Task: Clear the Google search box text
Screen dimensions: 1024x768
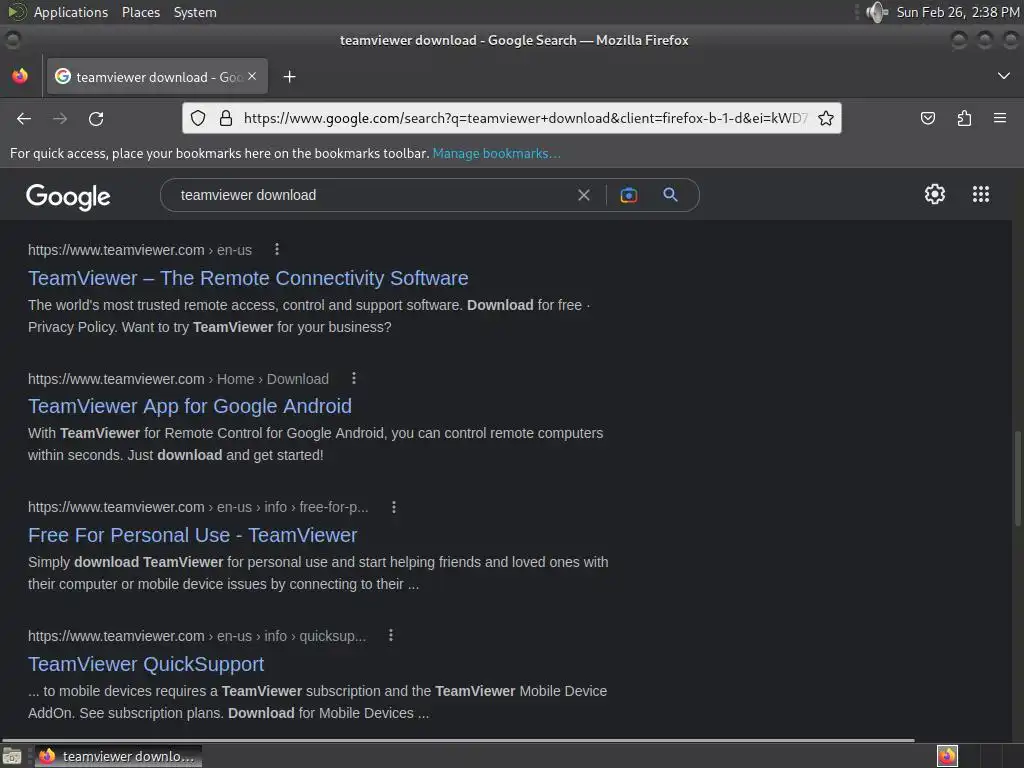Action: [x=584, y=195]
